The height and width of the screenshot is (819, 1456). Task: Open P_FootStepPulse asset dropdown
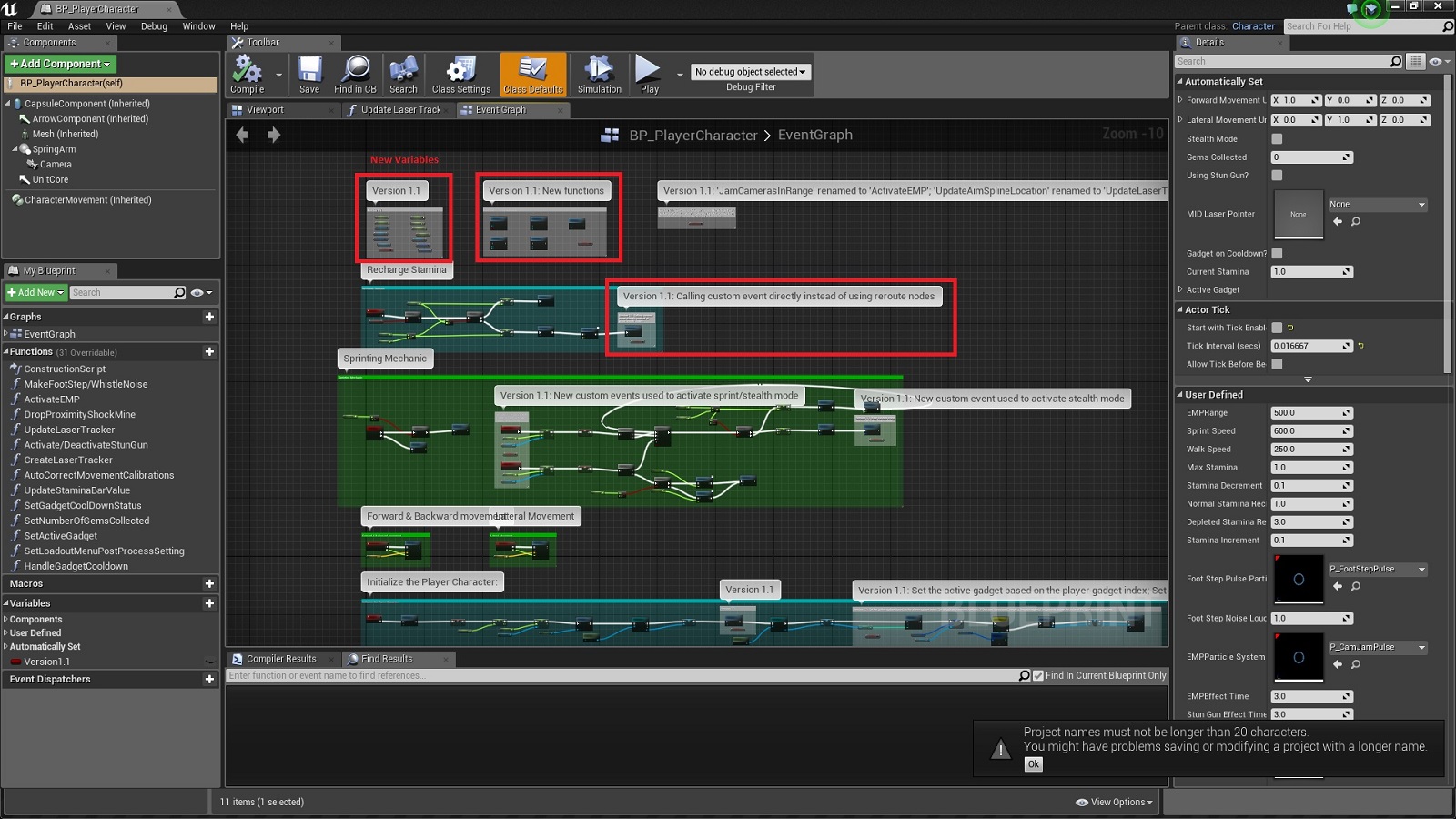tap(1377, 570)
